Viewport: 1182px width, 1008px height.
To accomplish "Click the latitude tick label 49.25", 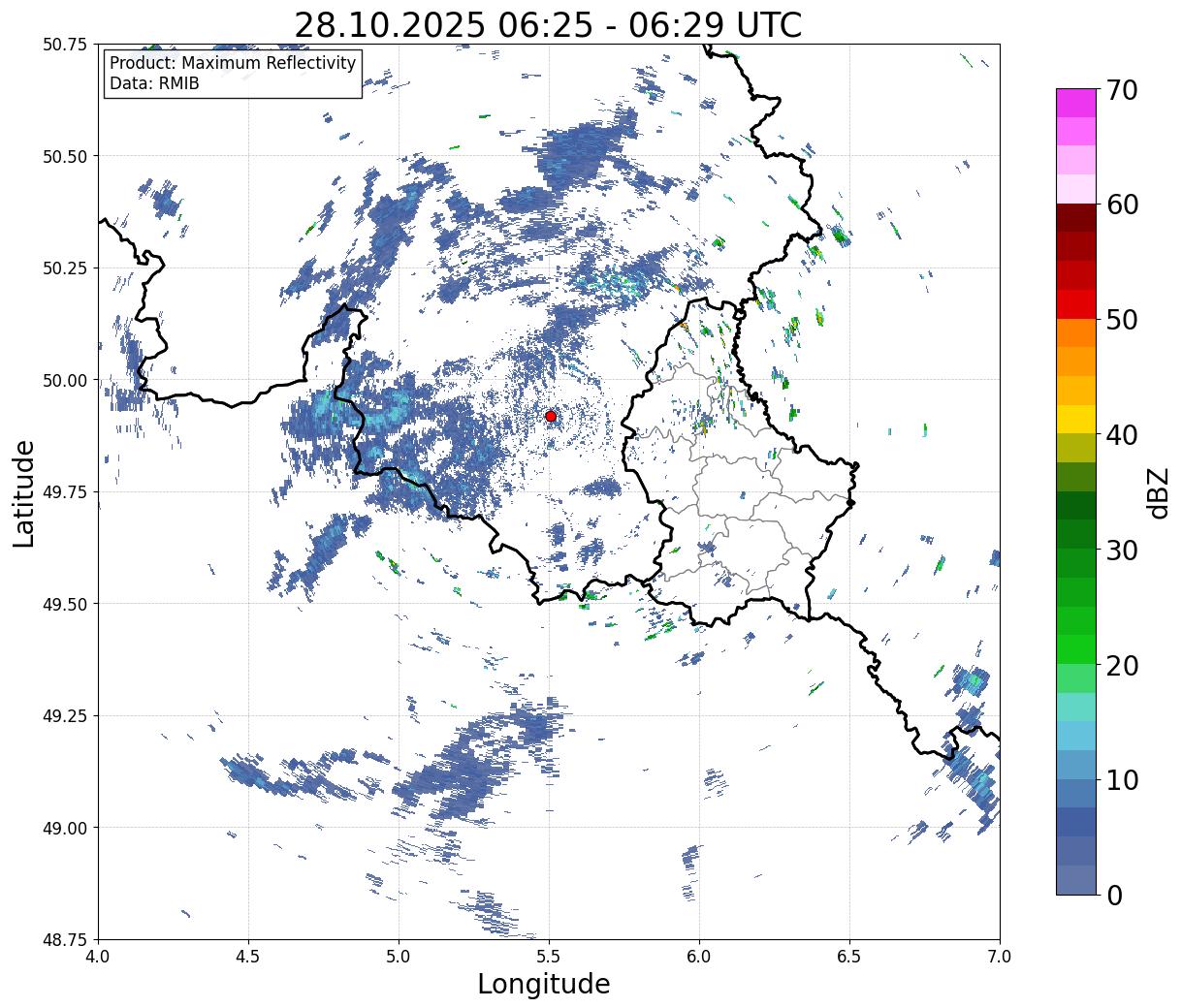I will click(65, 716).
